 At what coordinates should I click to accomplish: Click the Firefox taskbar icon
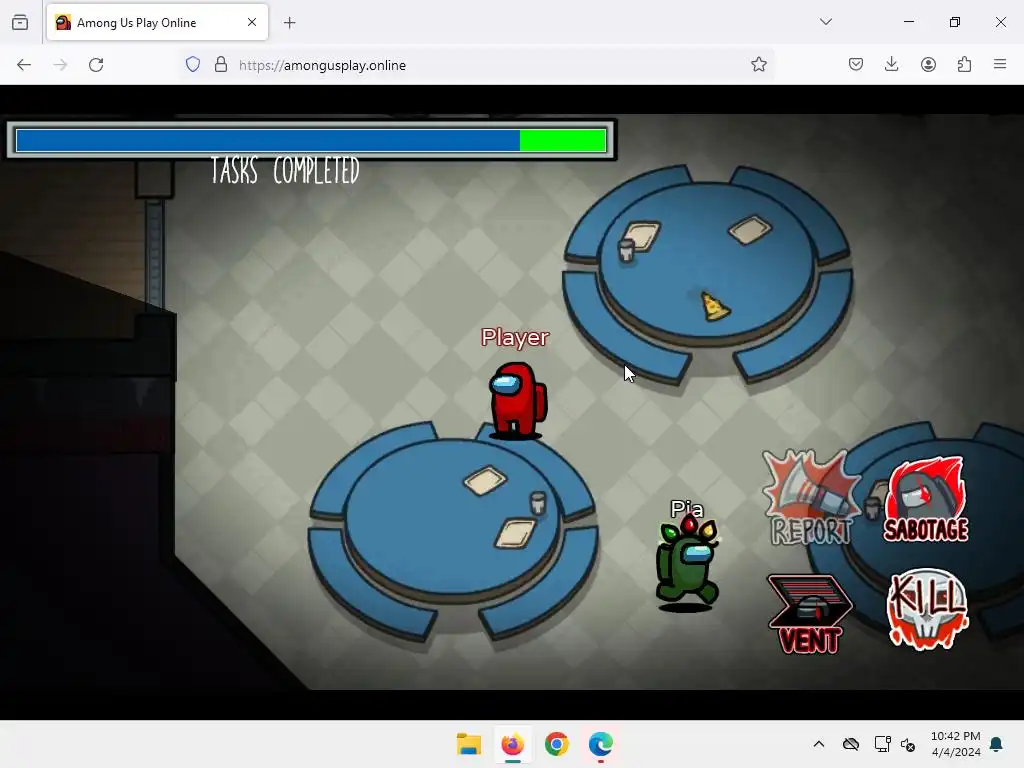513,744
